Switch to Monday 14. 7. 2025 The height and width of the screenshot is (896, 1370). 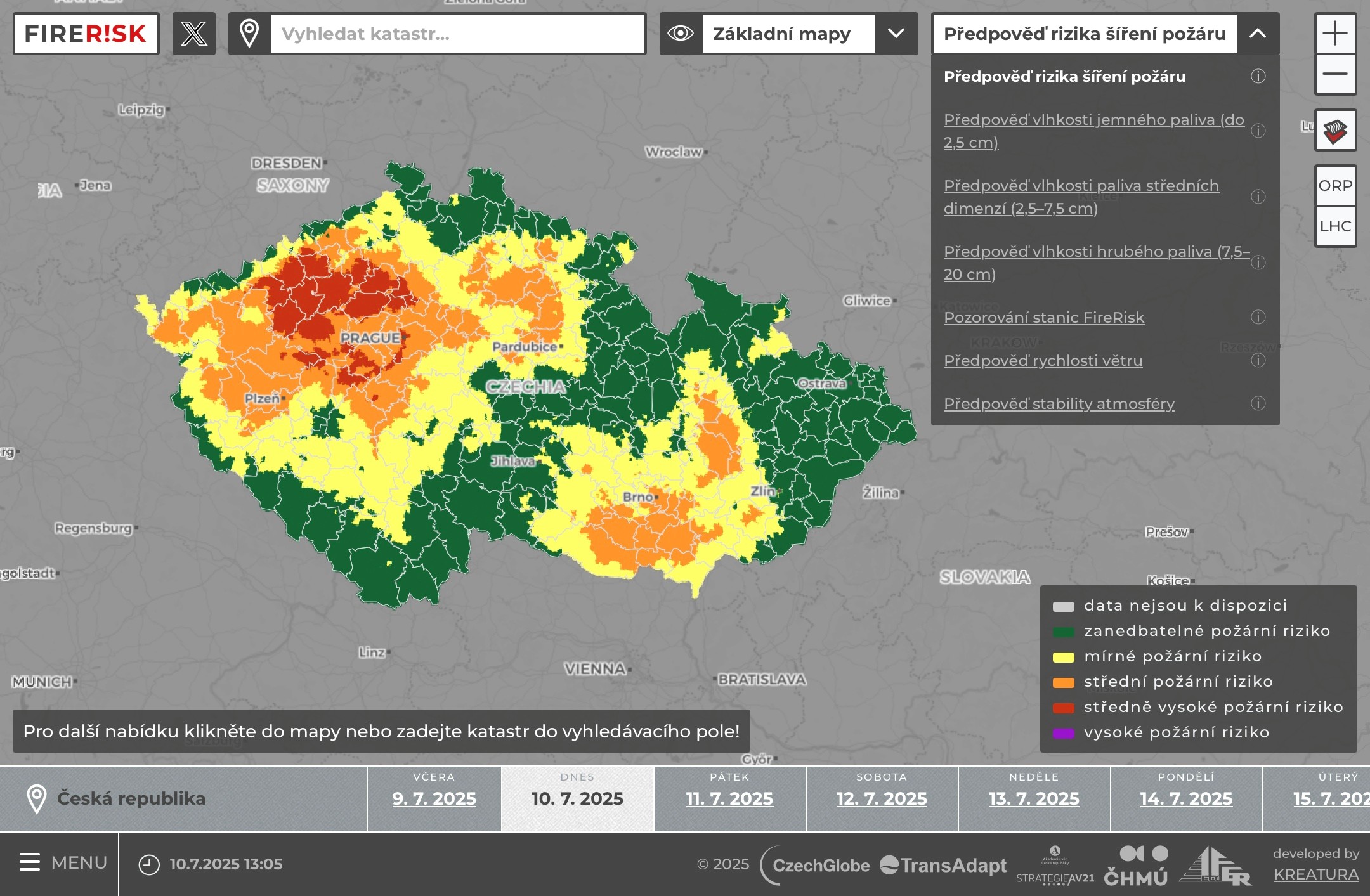point(1186,798)
